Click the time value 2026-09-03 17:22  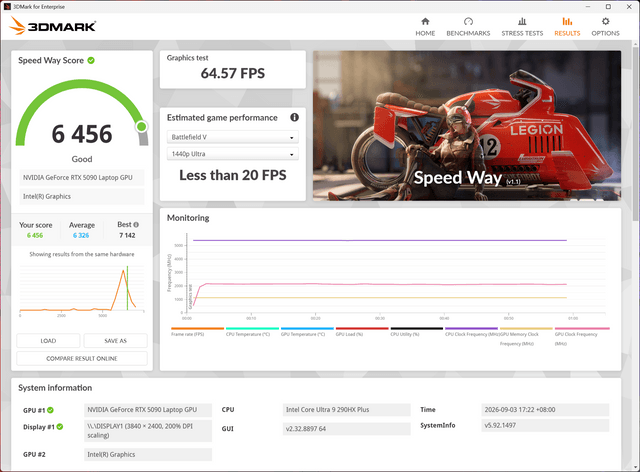tap(545, 410)
